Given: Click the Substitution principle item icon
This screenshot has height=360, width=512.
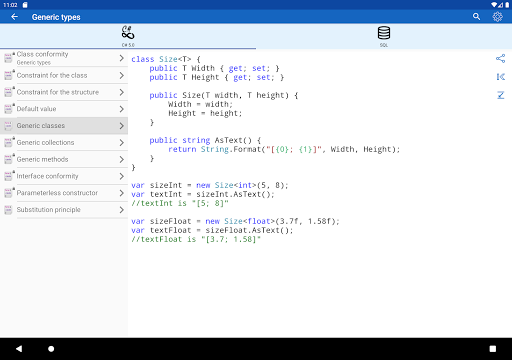Looking at the screenshot, I should pos(9,210).
